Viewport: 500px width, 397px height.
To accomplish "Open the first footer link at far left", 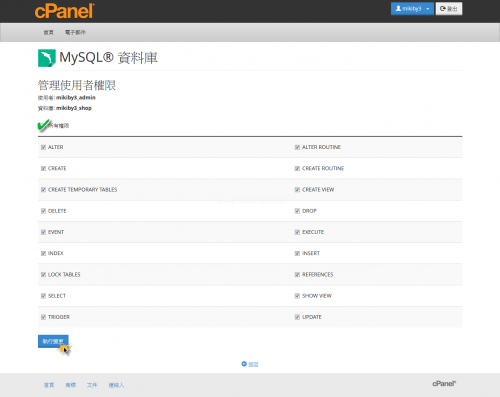I will pos(49,385).
